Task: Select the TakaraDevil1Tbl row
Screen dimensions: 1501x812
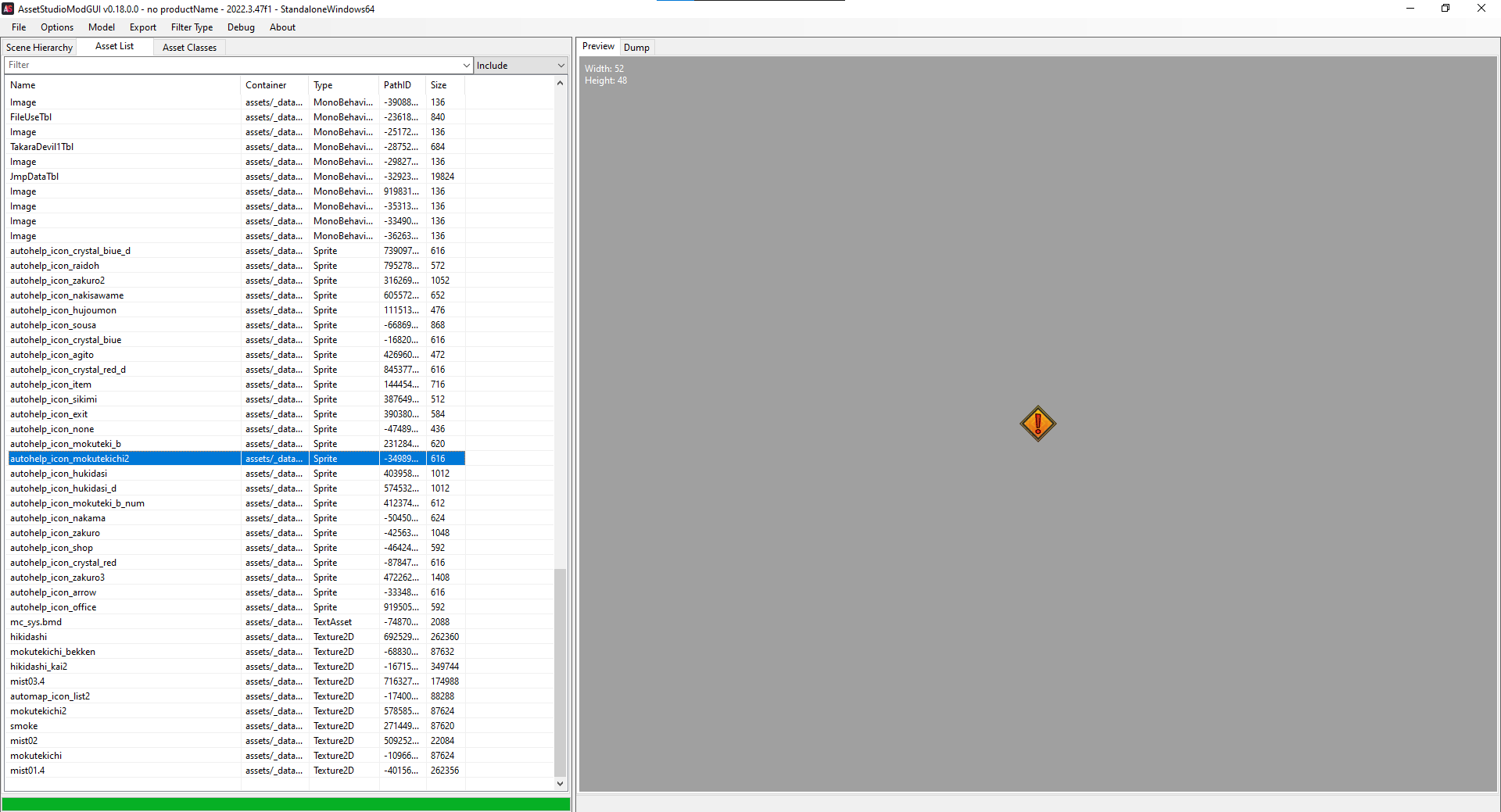Action: 236,147
